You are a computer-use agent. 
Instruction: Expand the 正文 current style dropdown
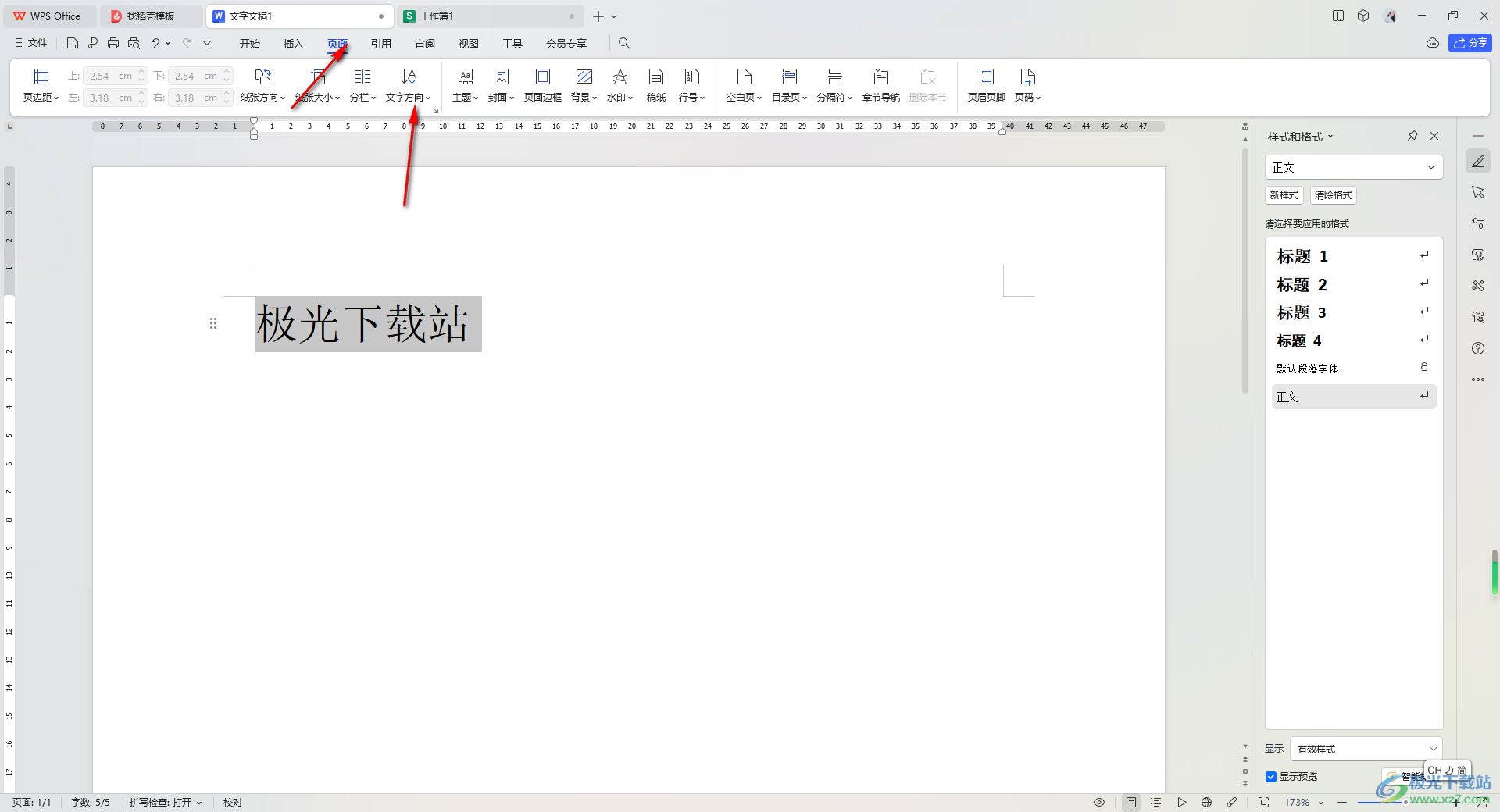(1431, 167)
